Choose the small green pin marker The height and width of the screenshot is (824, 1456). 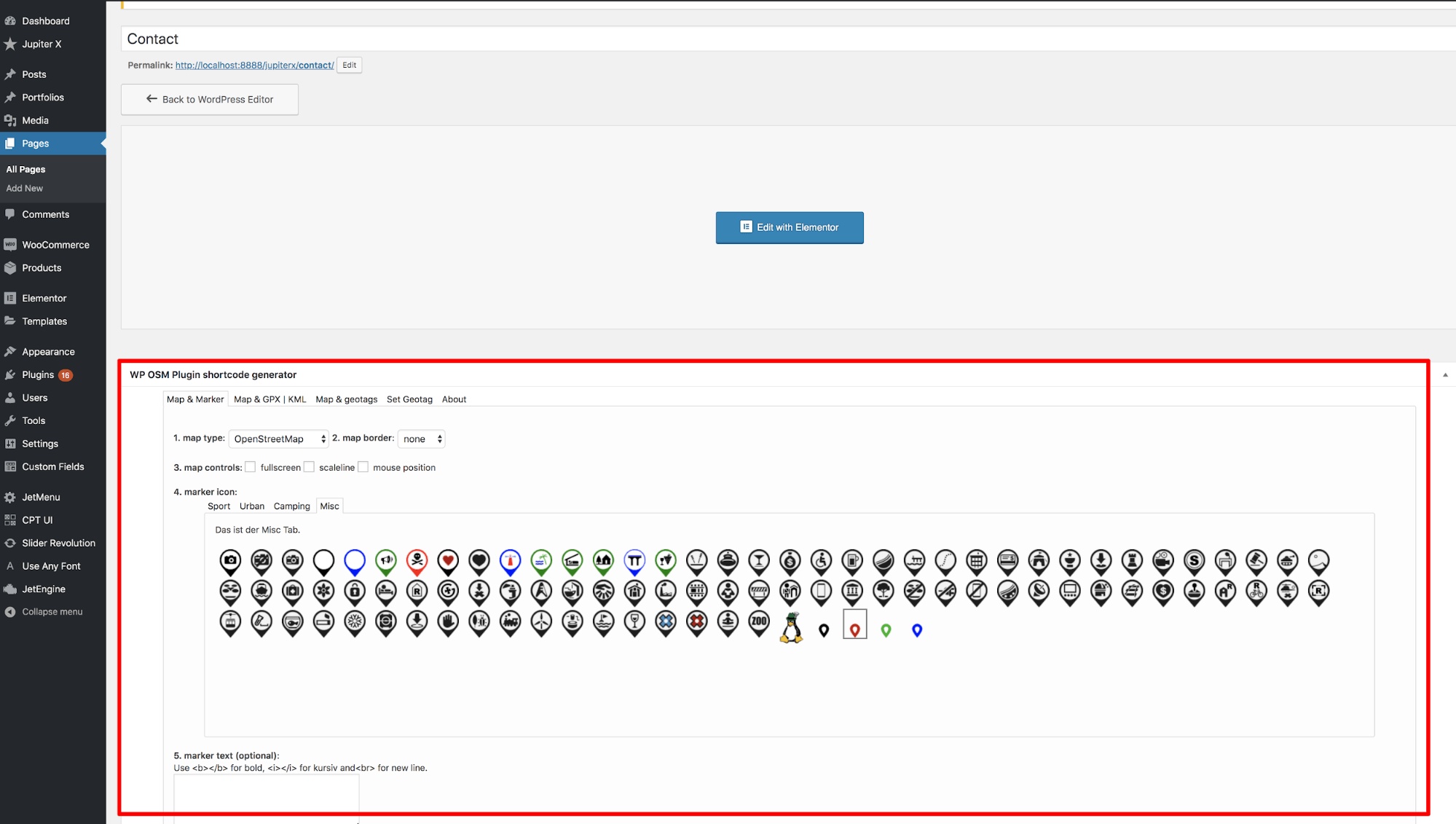click(886, 630)
